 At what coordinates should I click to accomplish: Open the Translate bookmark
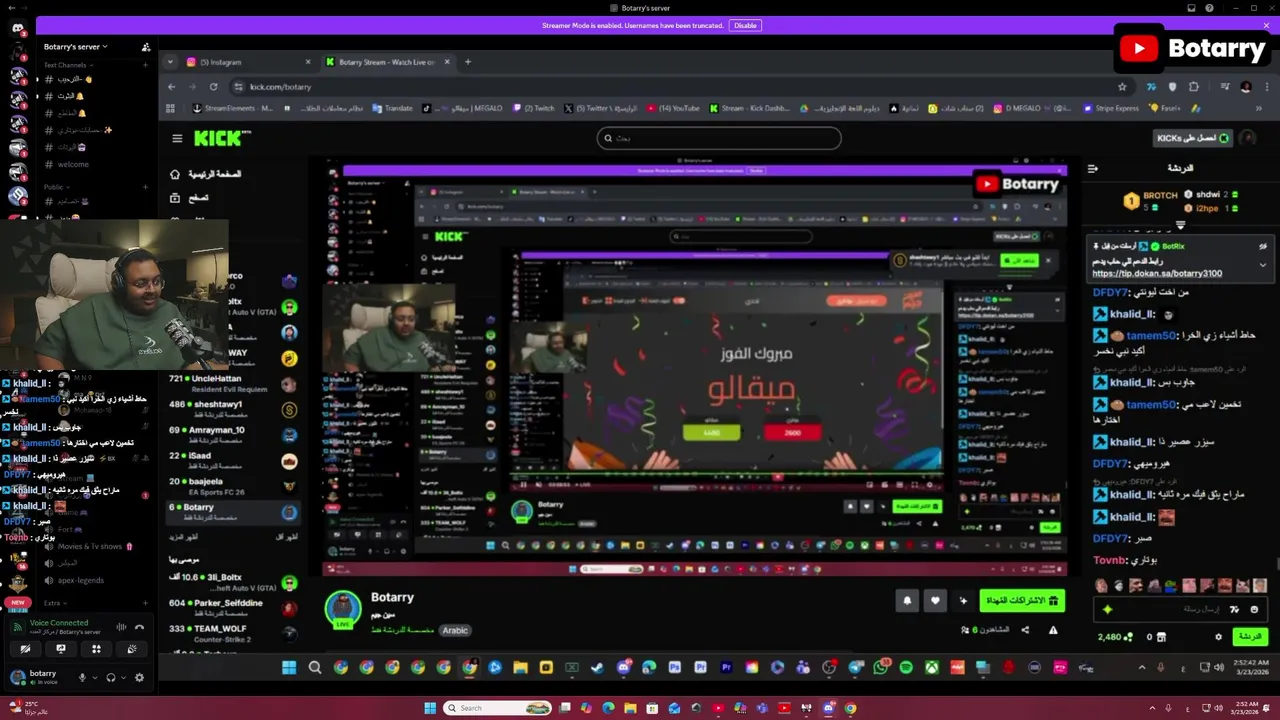[393, 108]
